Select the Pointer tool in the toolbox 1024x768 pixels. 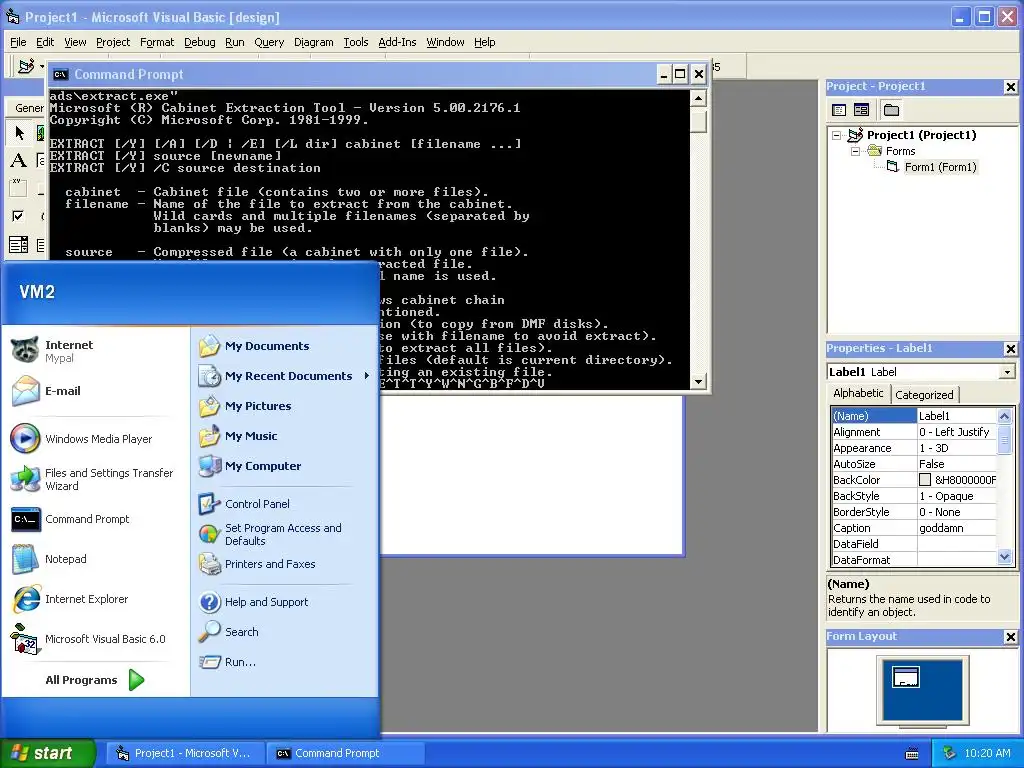pyautogui.click(x=19, y=133)
